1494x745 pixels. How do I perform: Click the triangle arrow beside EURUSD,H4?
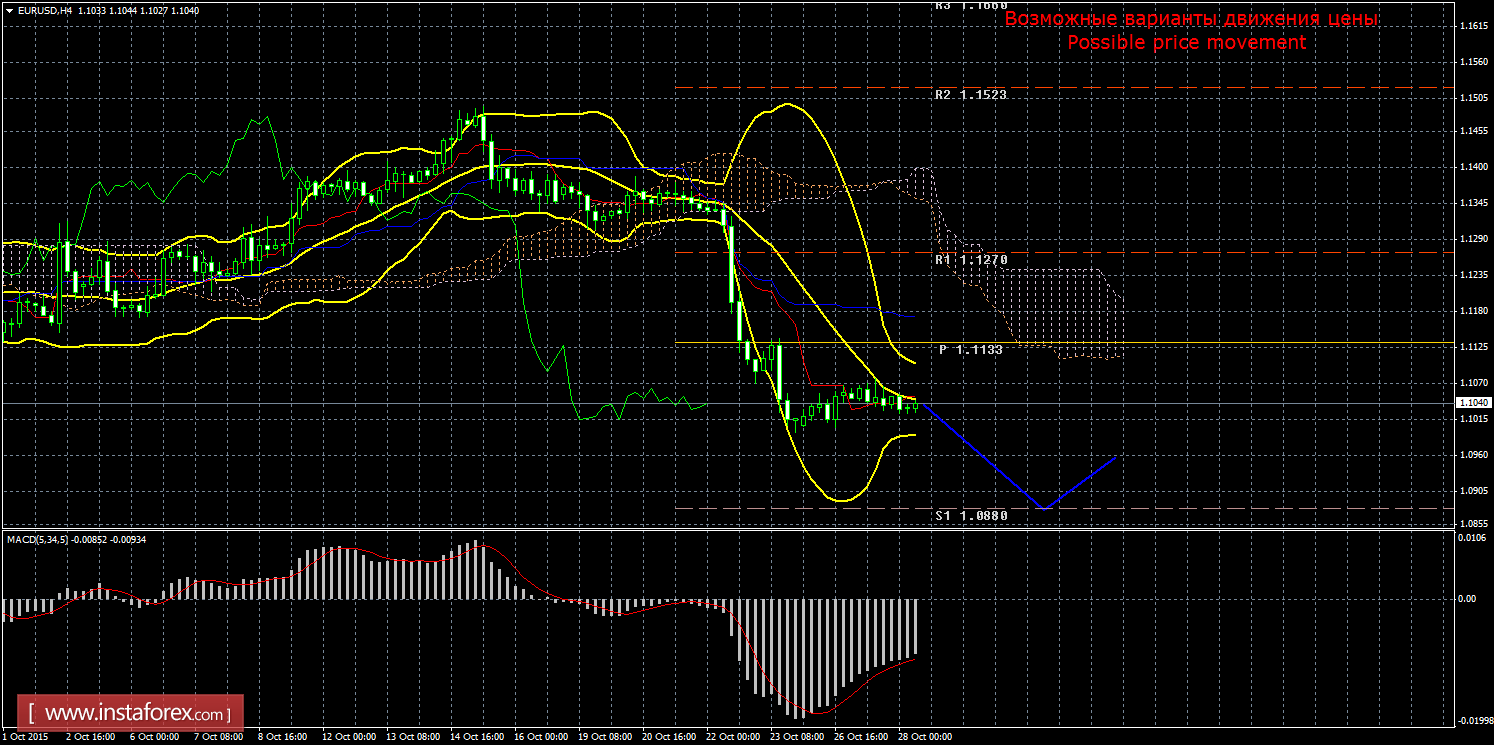pos(9,9)
